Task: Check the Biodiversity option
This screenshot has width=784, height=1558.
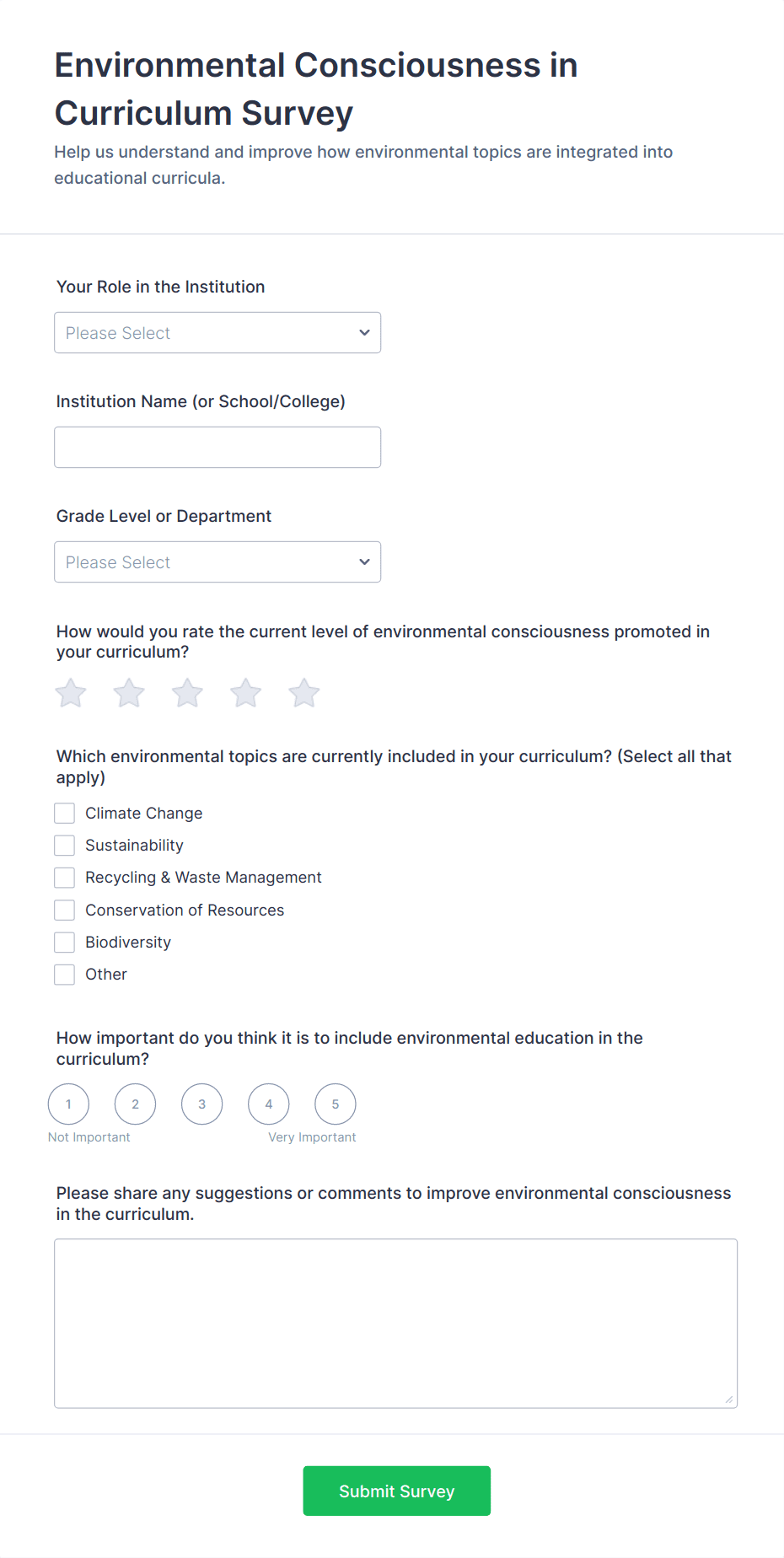Action: (x=64, y=942)
